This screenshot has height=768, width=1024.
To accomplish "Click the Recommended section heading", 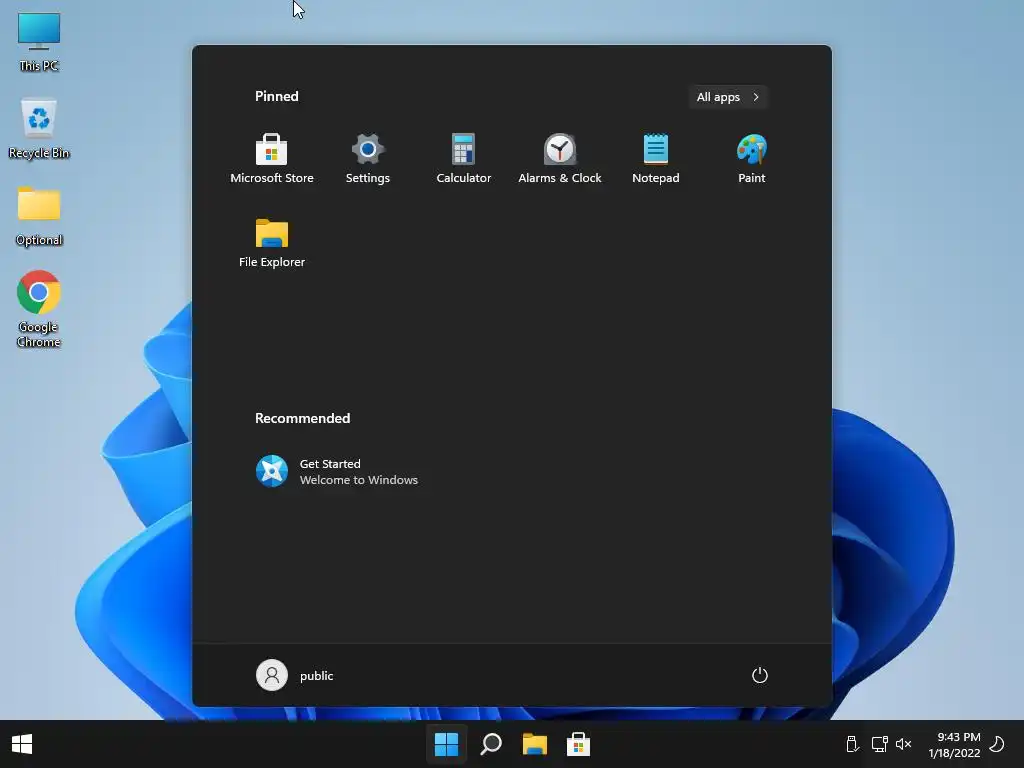I will click(302, 418).
